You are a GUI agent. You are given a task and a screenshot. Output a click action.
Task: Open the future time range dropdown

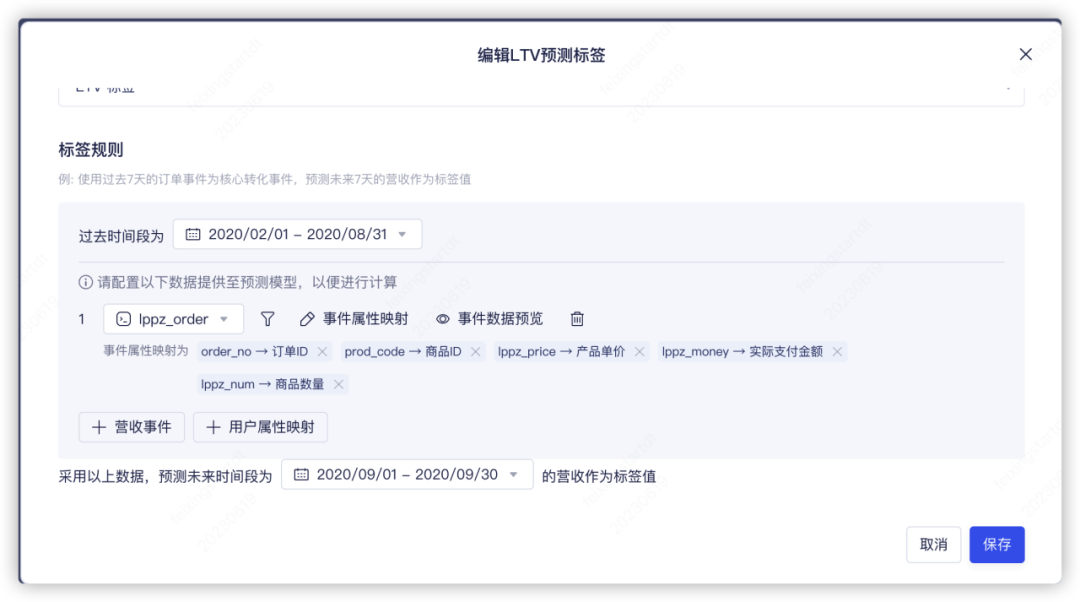pos(513,474)
